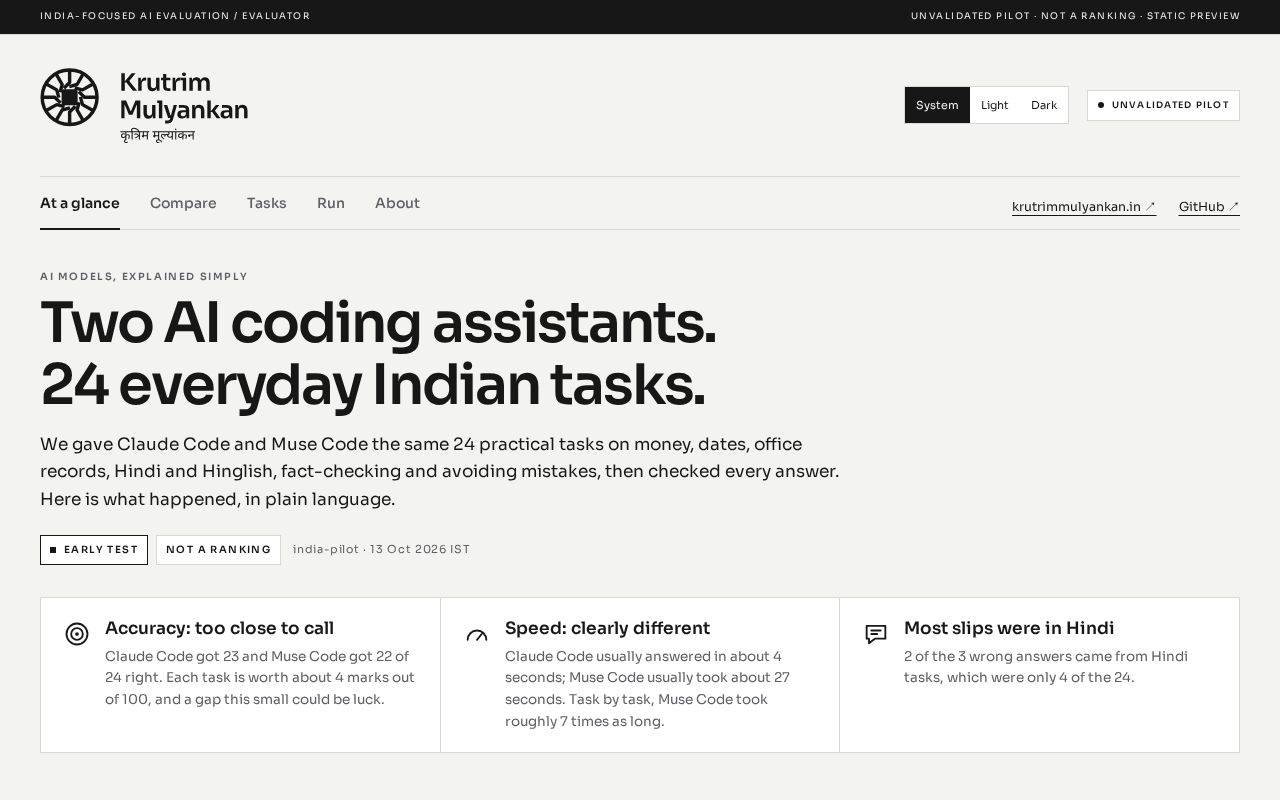Click the Hindi subtitle under the logo
The height and width of the screenshot is (800, 1280).
157,135
